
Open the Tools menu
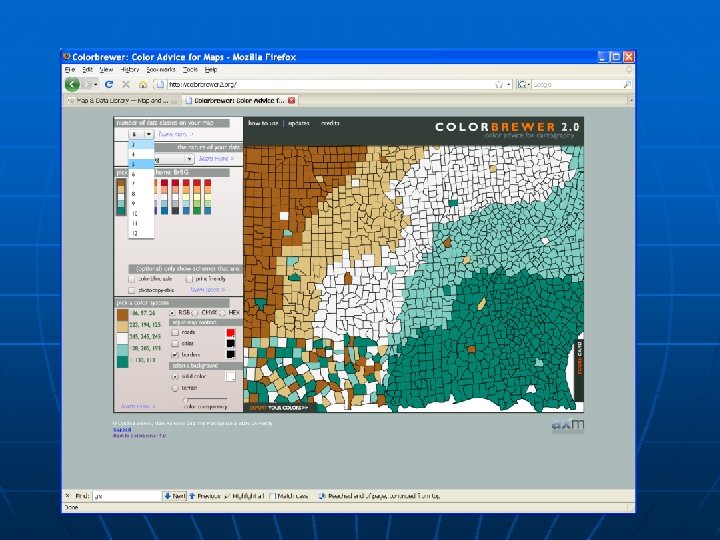click(190, 70)
